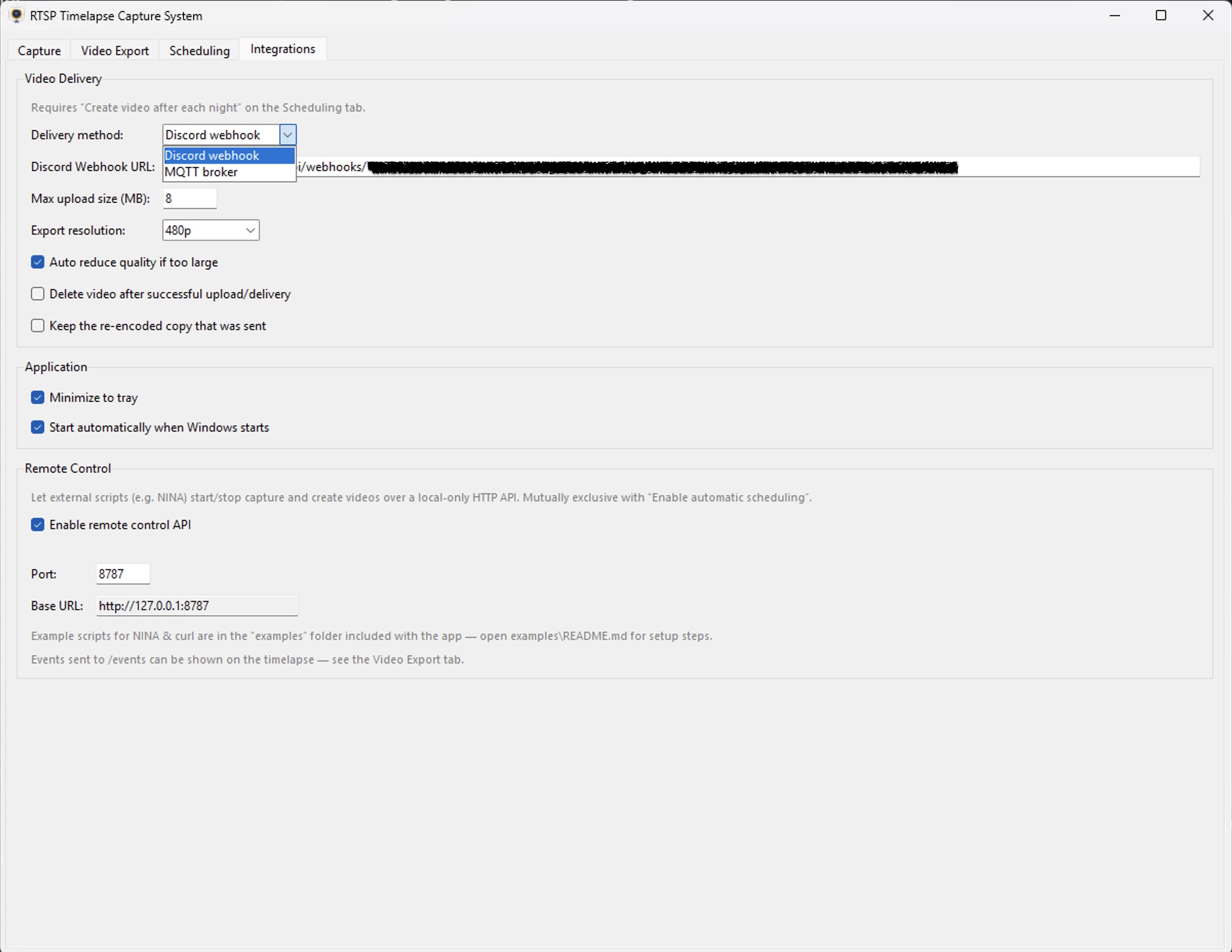Switch to the Capture tab
This screenshot has width=1232, height=952.
pyautogui.click(x=39, y=51)
